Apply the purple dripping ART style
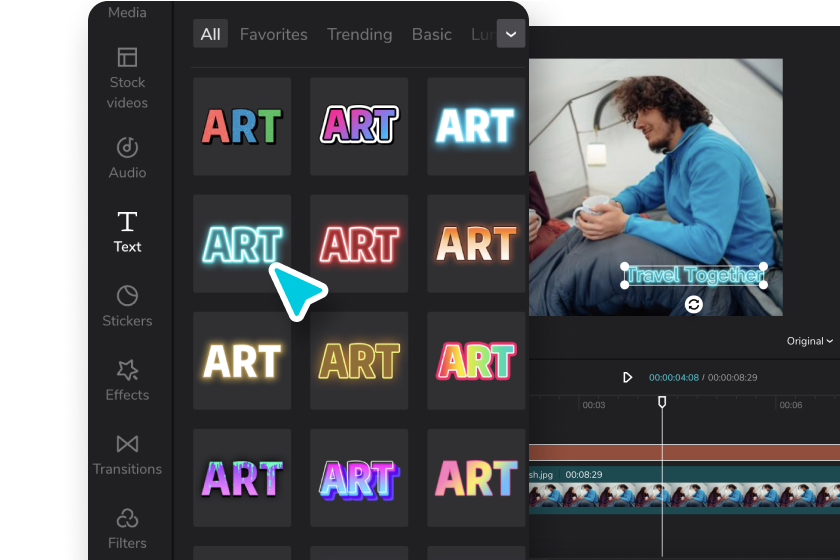840x560 pixels. [x=242, y=477]
